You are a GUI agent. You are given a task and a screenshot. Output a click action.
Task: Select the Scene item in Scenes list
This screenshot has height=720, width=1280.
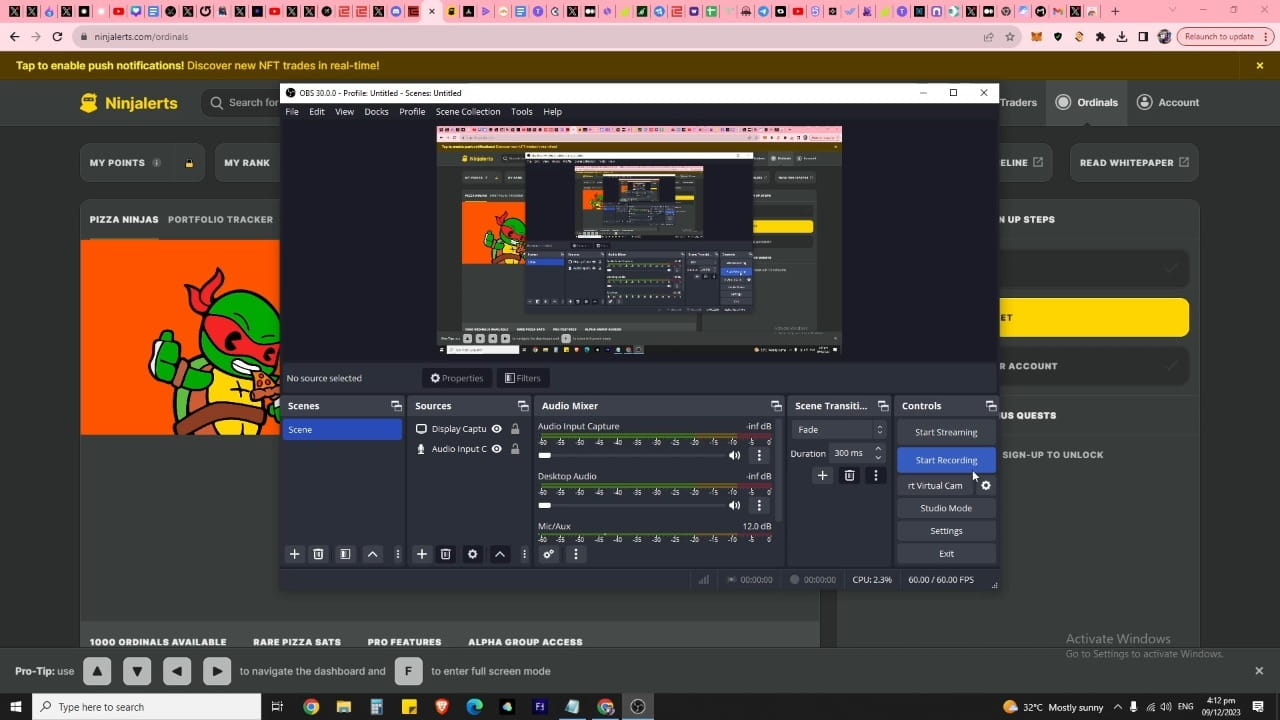click(x=342, y=429)
